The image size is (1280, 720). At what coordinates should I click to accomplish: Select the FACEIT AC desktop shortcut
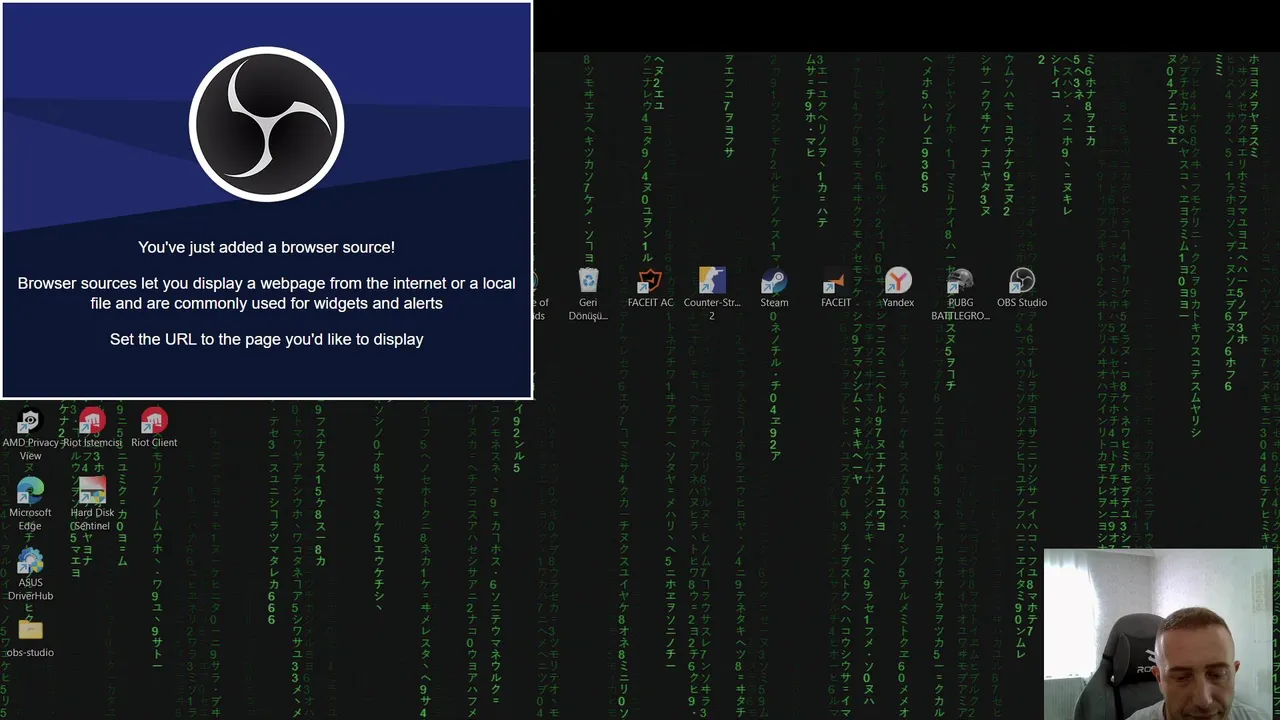point(650,287)
